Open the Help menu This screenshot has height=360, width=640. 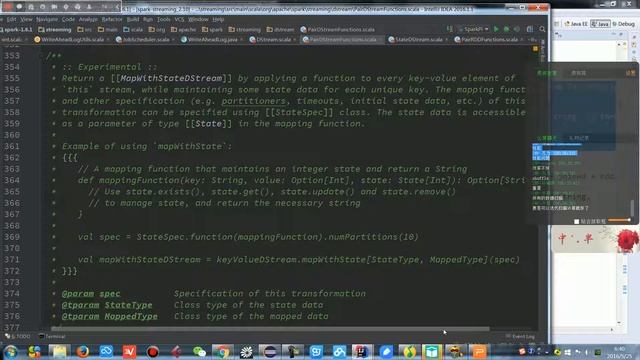click(218, 19)
